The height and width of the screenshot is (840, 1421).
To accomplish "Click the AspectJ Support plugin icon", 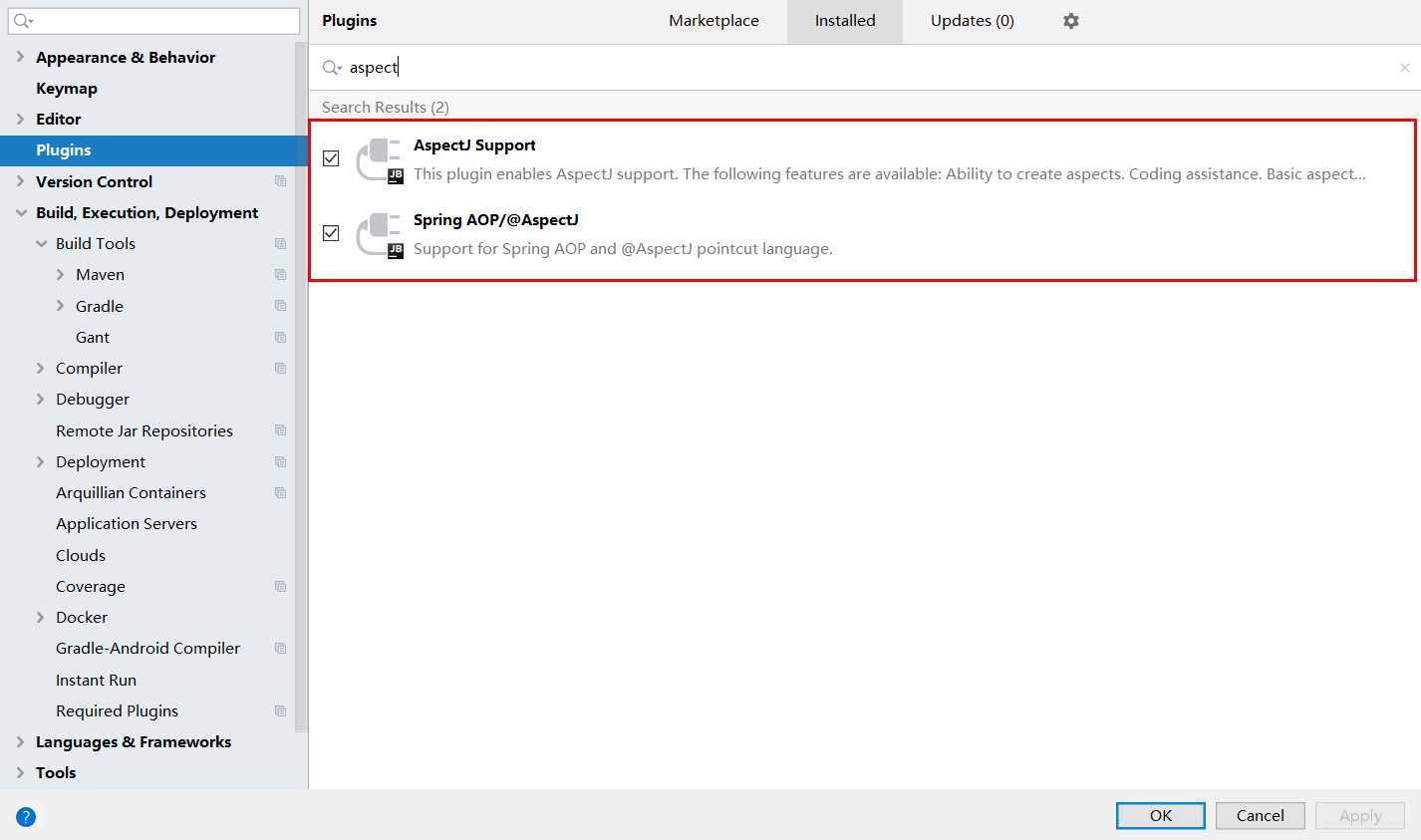I will pos(380,159).
